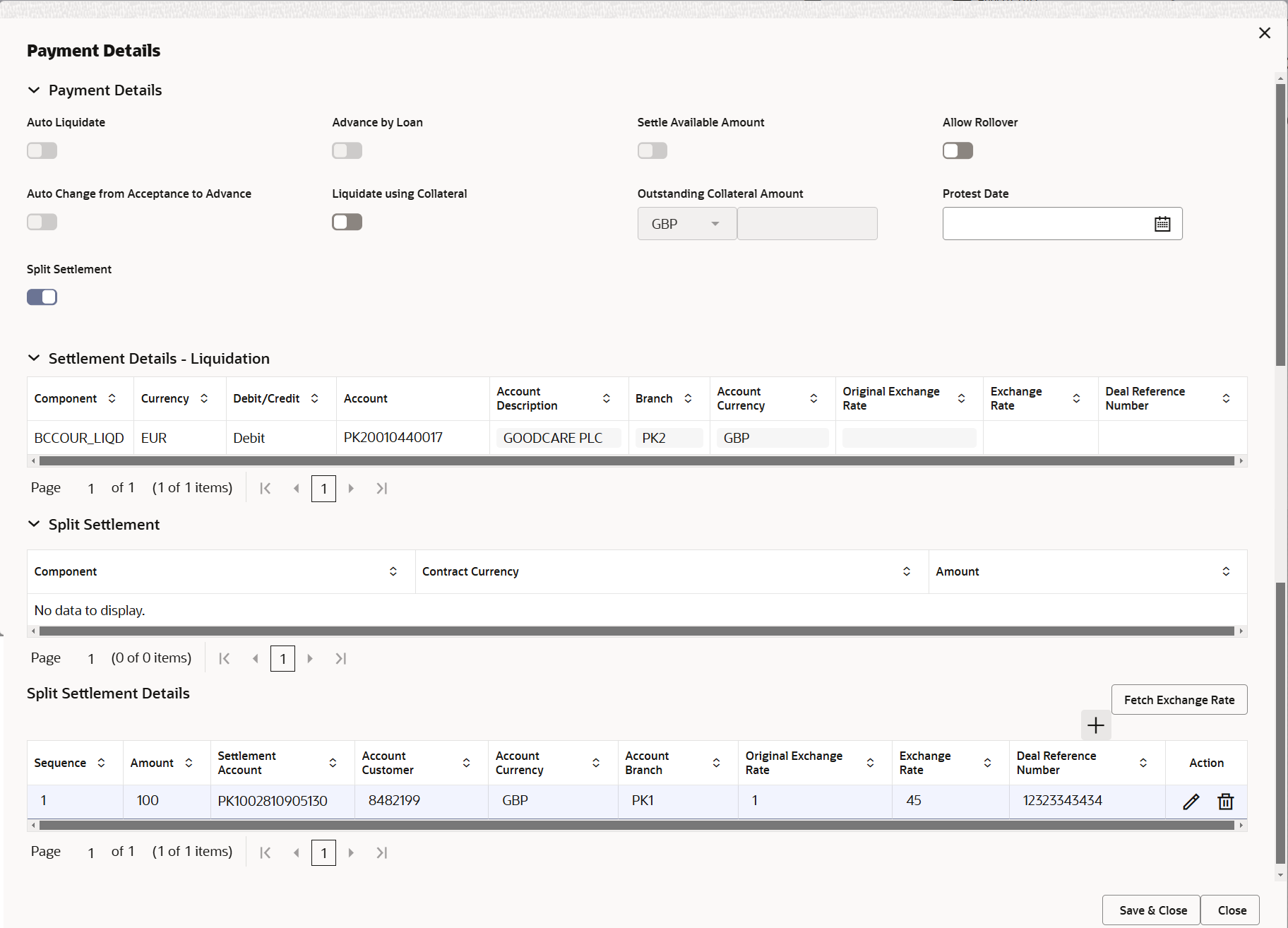
Task: Sort the Contract Currency column
Action: click(907, 571)
